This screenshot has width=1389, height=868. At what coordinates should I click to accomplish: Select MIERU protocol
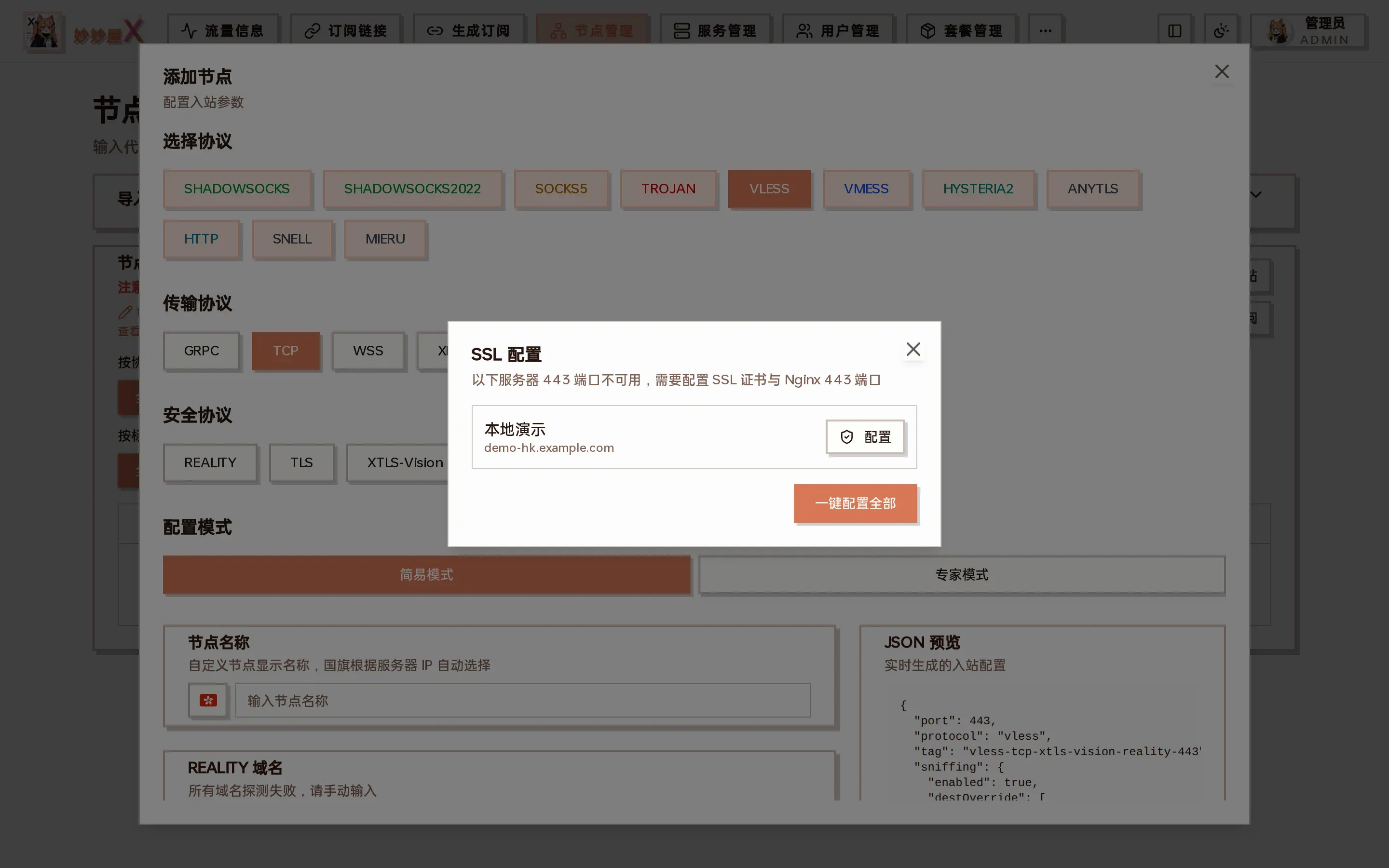point(385,239)
